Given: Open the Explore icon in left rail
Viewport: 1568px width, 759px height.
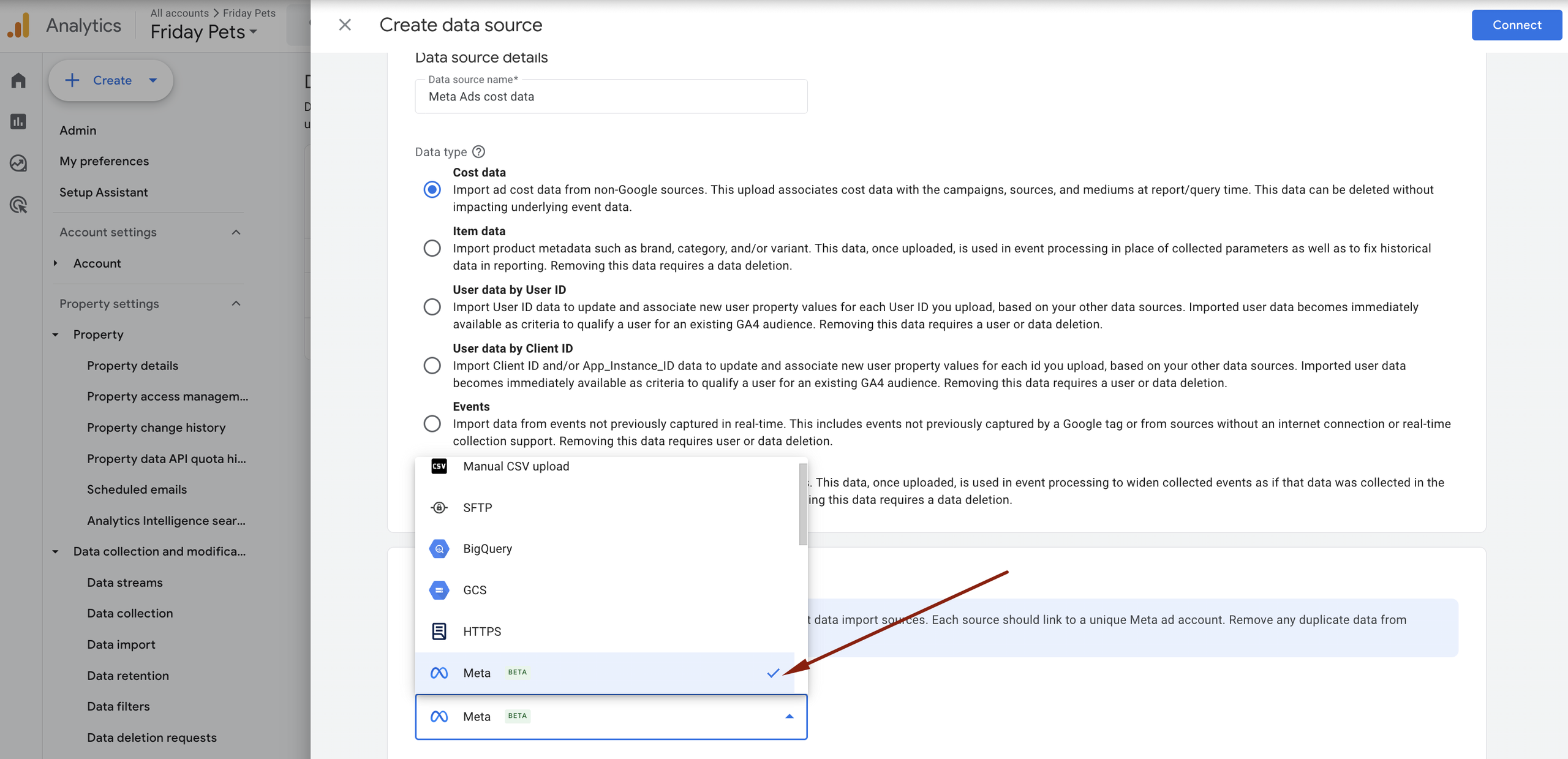Looking at the screenshot, I should 18,163.
